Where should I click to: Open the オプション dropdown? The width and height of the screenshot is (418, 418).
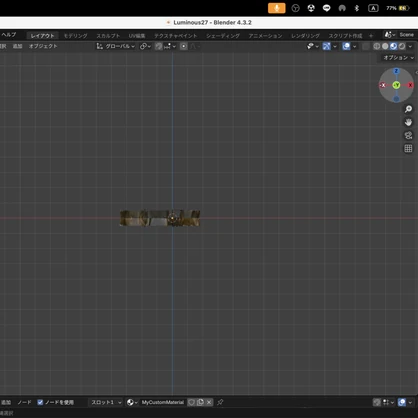click(398, 58)
